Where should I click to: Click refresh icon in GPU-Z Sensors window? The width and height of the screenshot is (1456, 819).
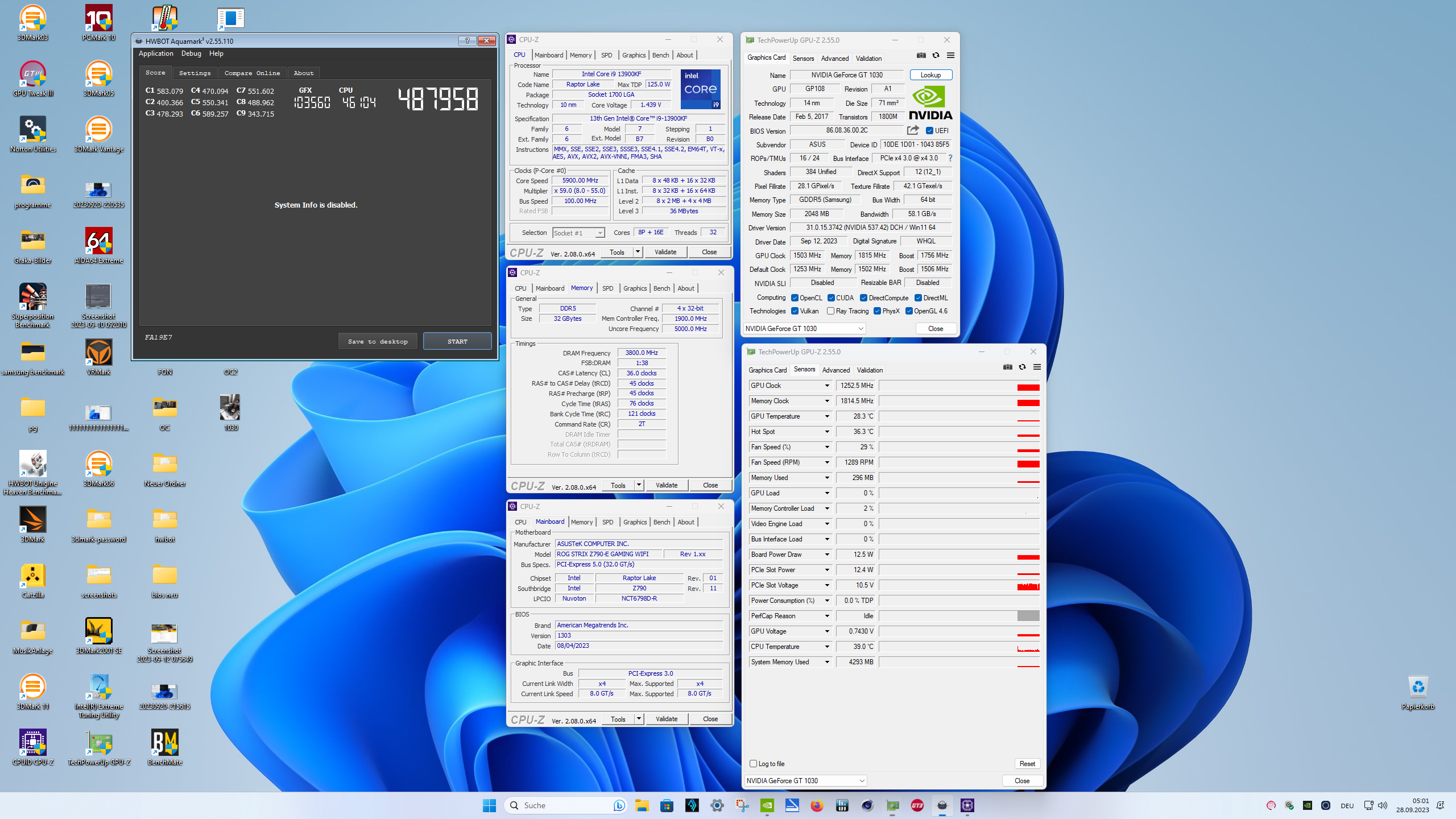1022,367
